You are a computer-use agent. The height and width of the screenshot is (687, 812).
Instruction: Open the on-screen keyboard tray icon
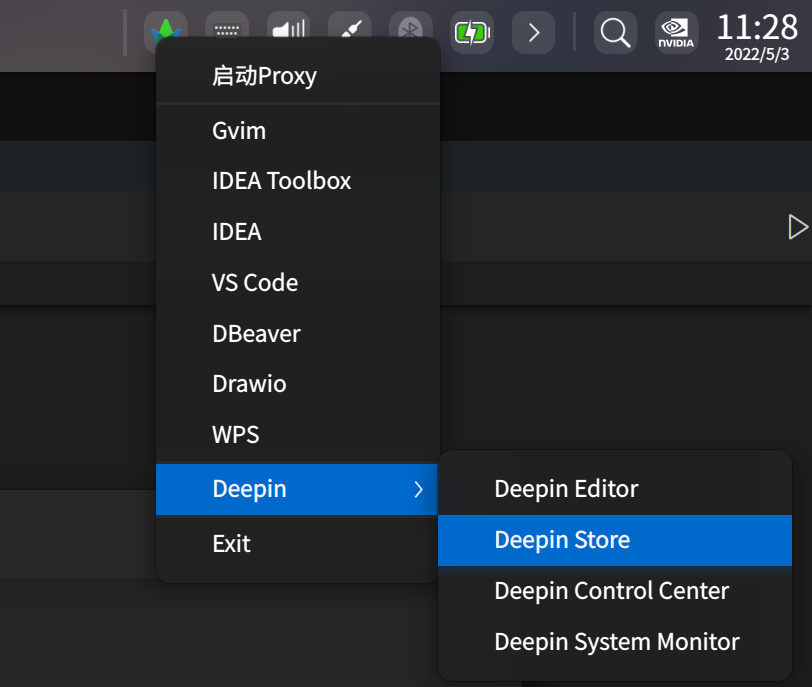click(226, 32)
